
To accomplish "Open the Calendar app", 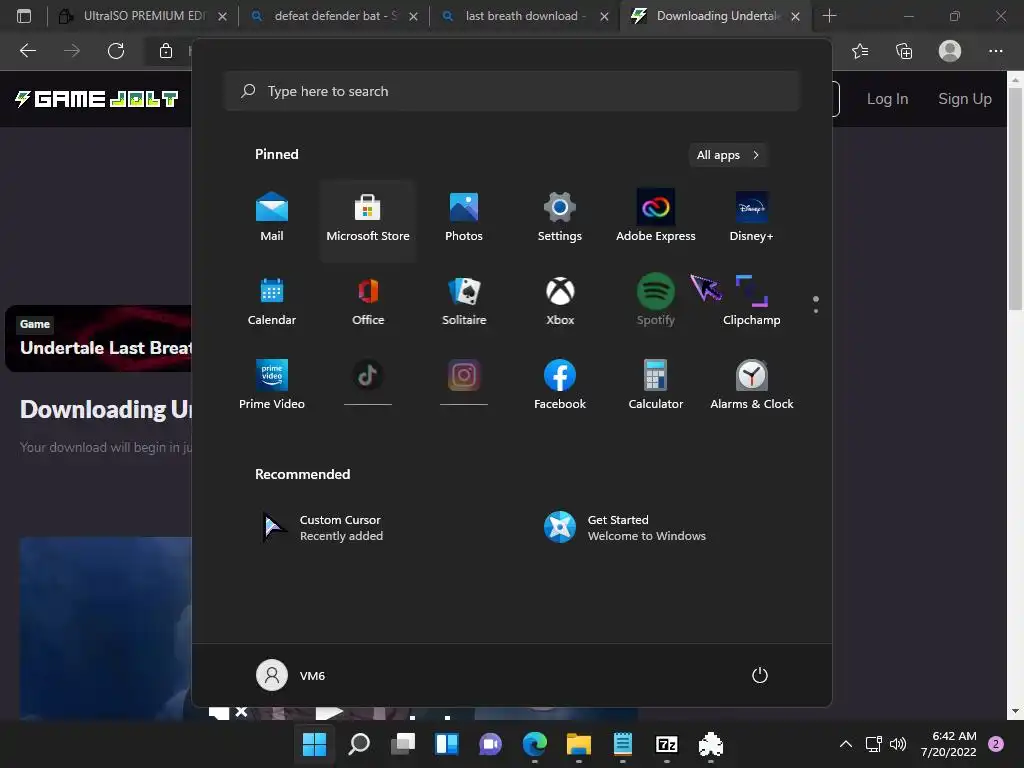I will pyautogui.click(x=272, y=302).
